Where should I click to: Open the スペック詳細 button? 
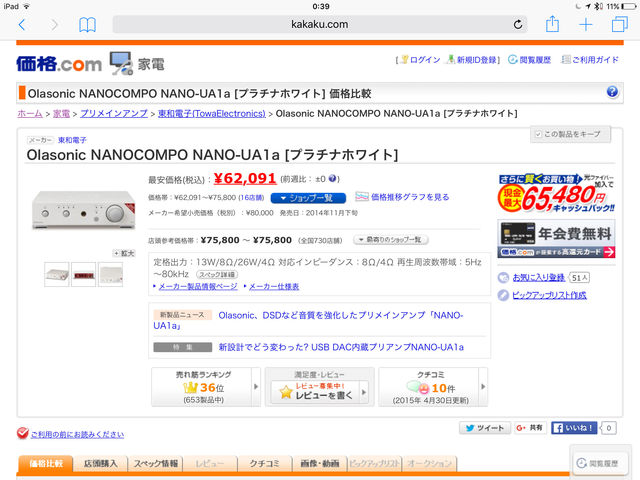[x=217, y=275]
